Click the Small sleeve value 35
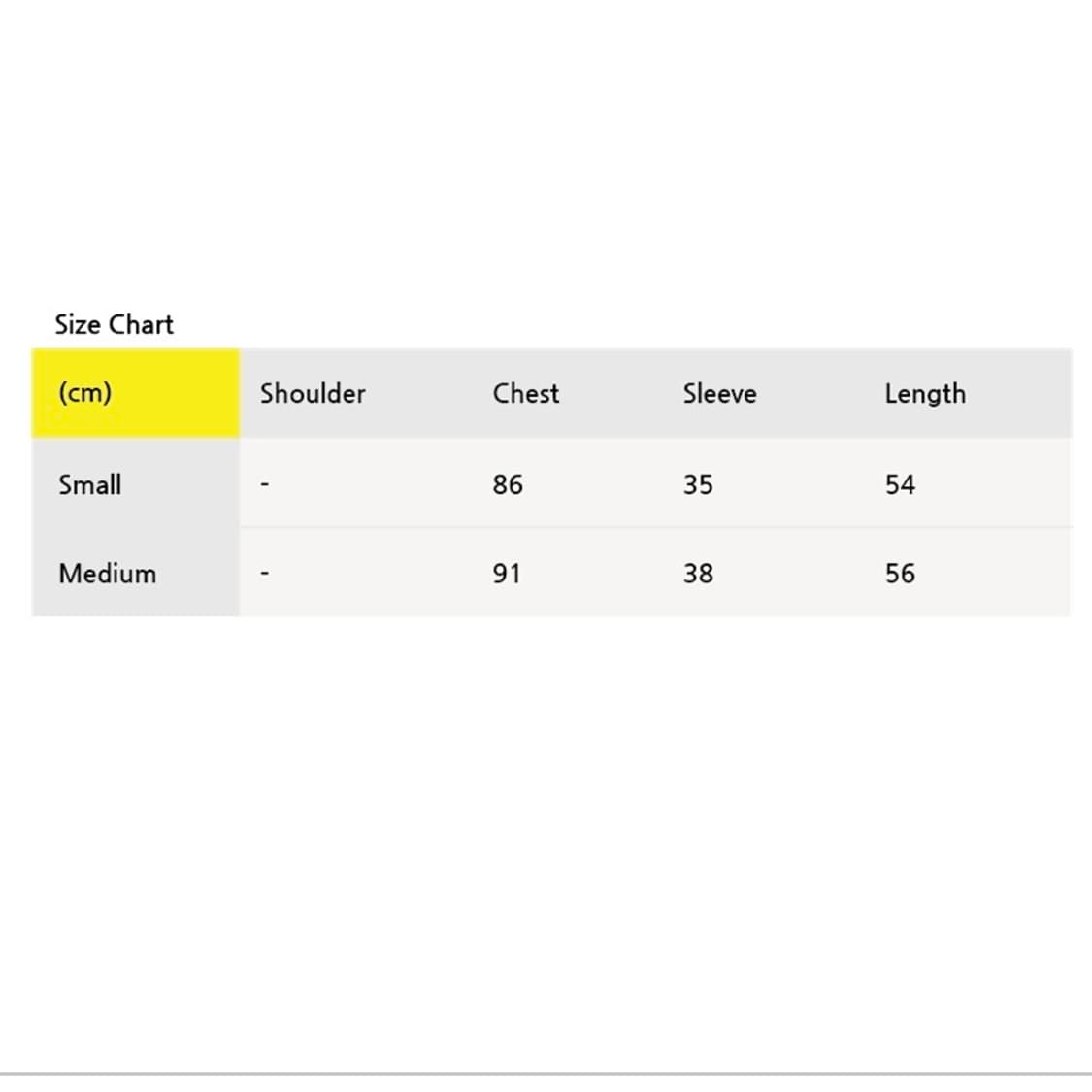Image resolution: width=1092 pixels, height=1092 pixels. point(698,484)
